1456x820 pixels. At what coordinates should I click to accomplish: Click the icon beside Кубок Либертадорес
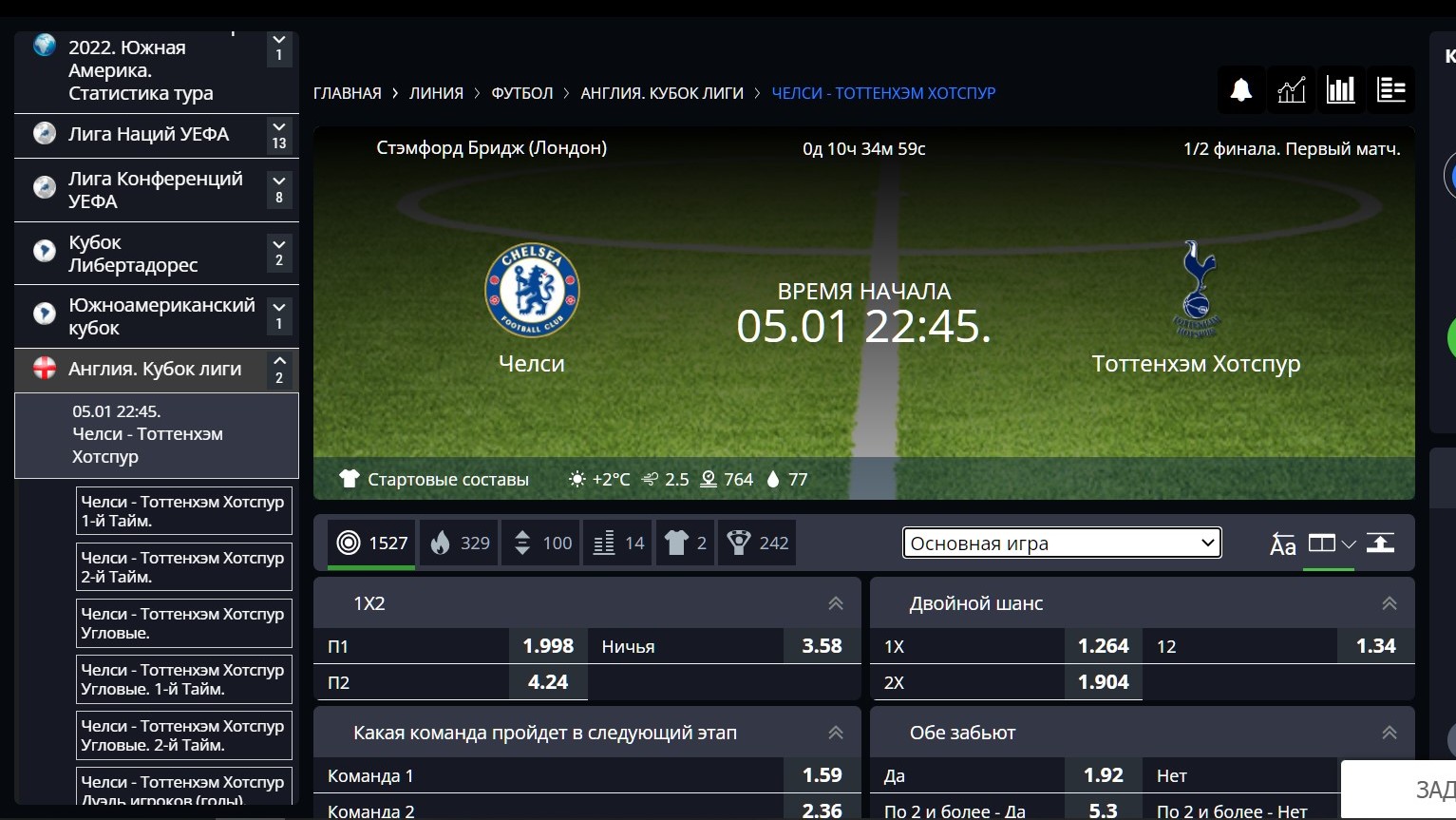tap(45, 252)
